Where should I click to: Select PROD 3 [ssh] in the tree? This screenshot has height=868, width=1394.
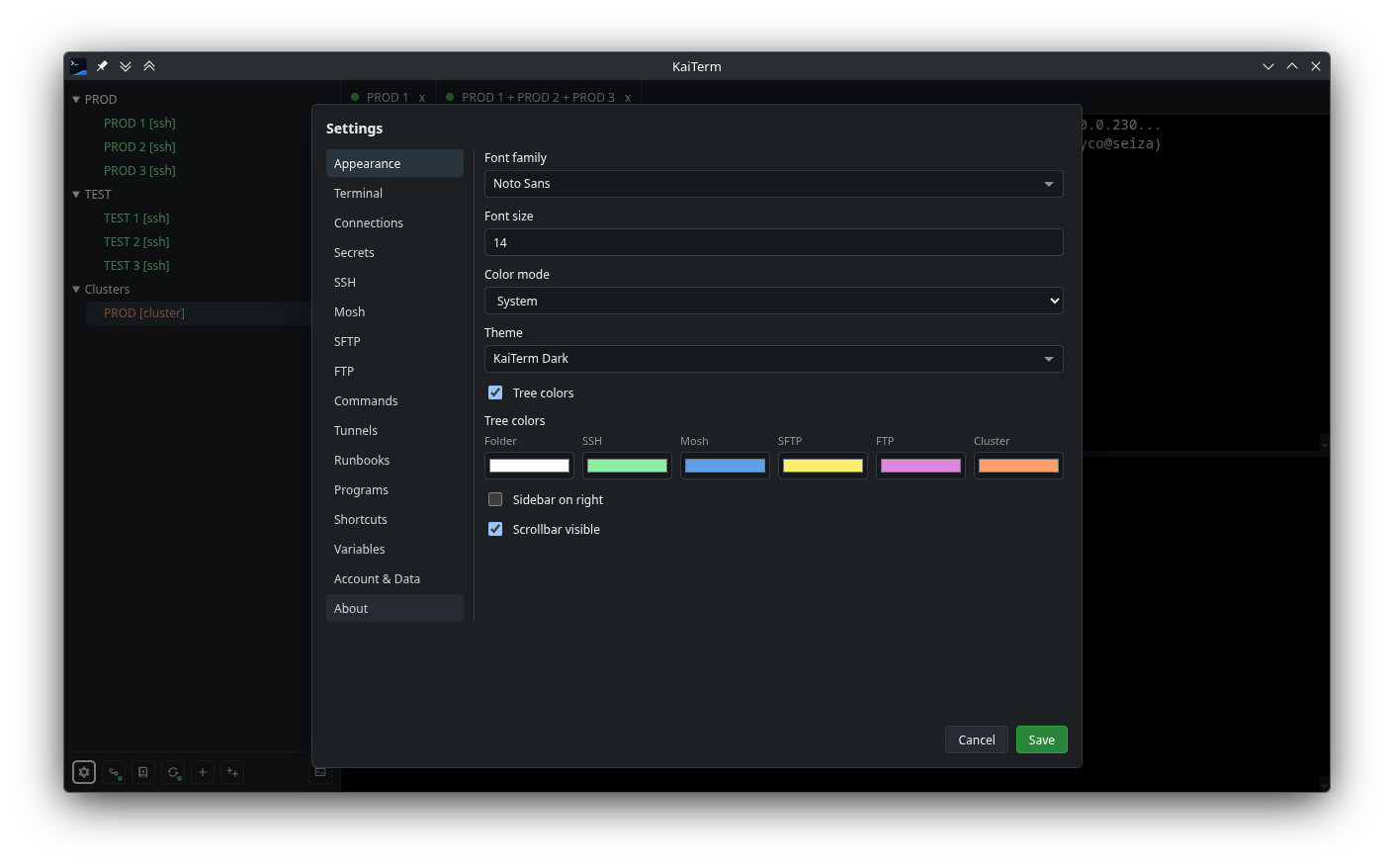[x=139, y=171]
